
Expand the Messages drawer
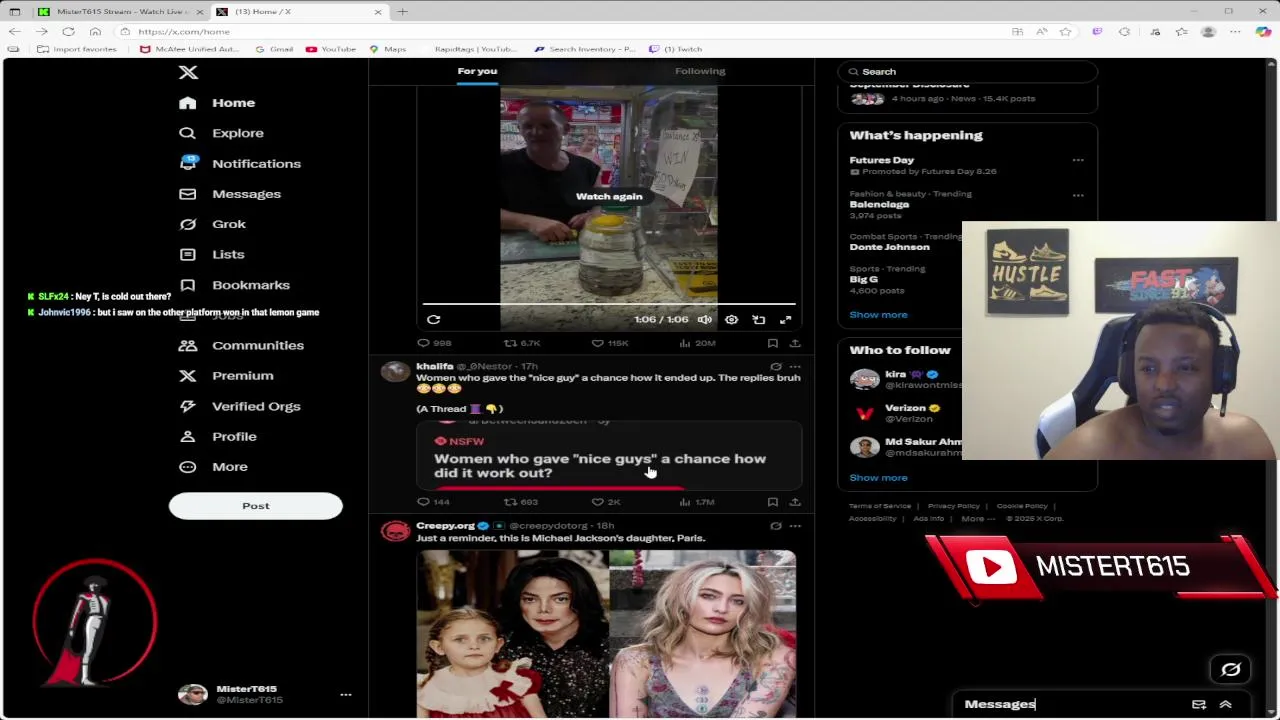pyautogui.click(x=1225, y=705)
